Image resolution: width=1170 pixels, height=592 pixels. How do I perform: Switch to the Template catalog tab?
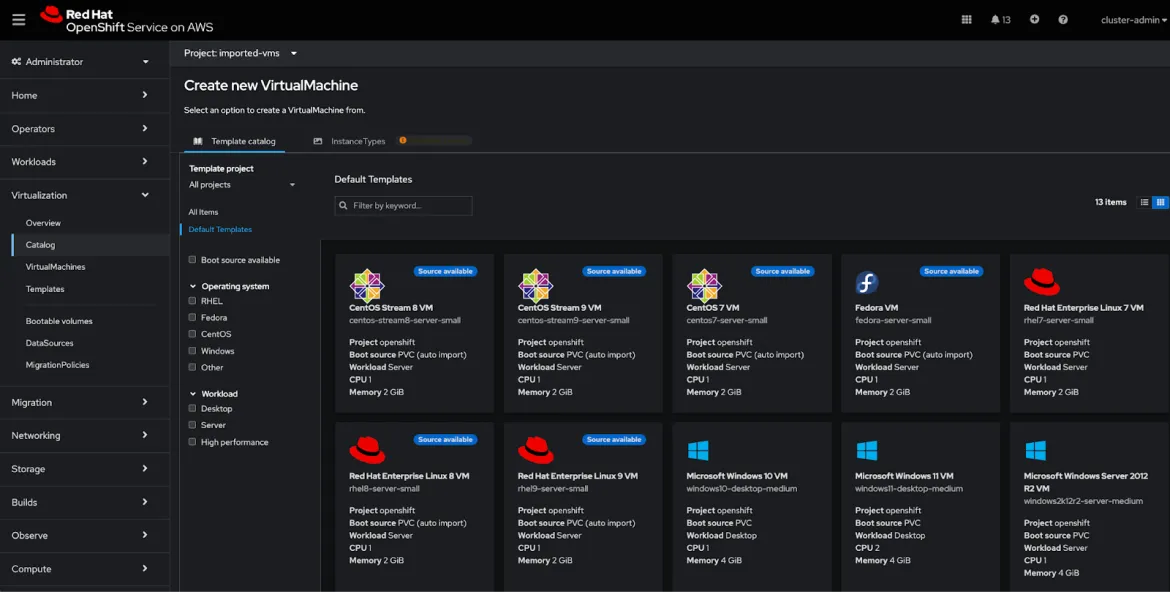[x=234, y=141]
